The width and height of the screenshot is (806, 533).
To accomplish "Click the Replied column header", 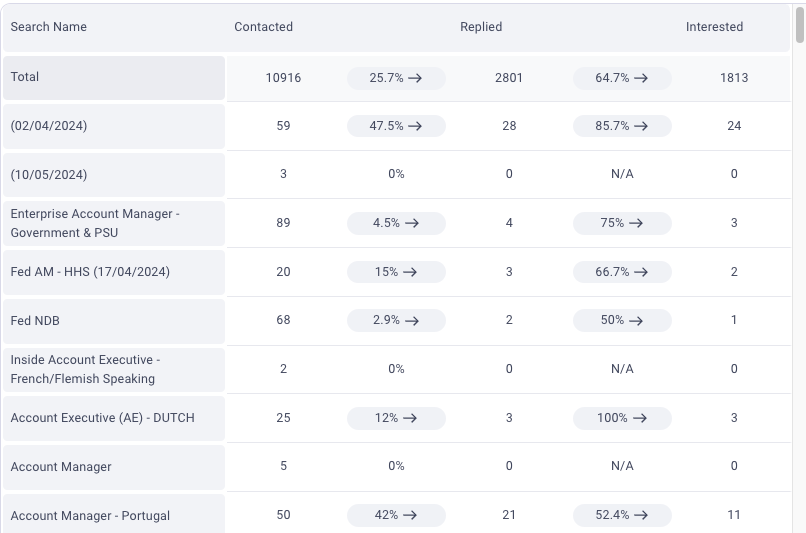I will click(x=481, y=27).
